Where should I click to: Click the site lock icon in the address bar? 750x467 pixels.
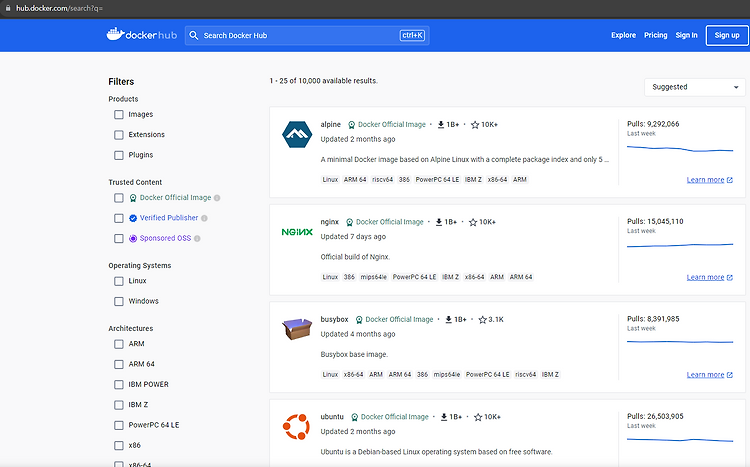(8, 8)
